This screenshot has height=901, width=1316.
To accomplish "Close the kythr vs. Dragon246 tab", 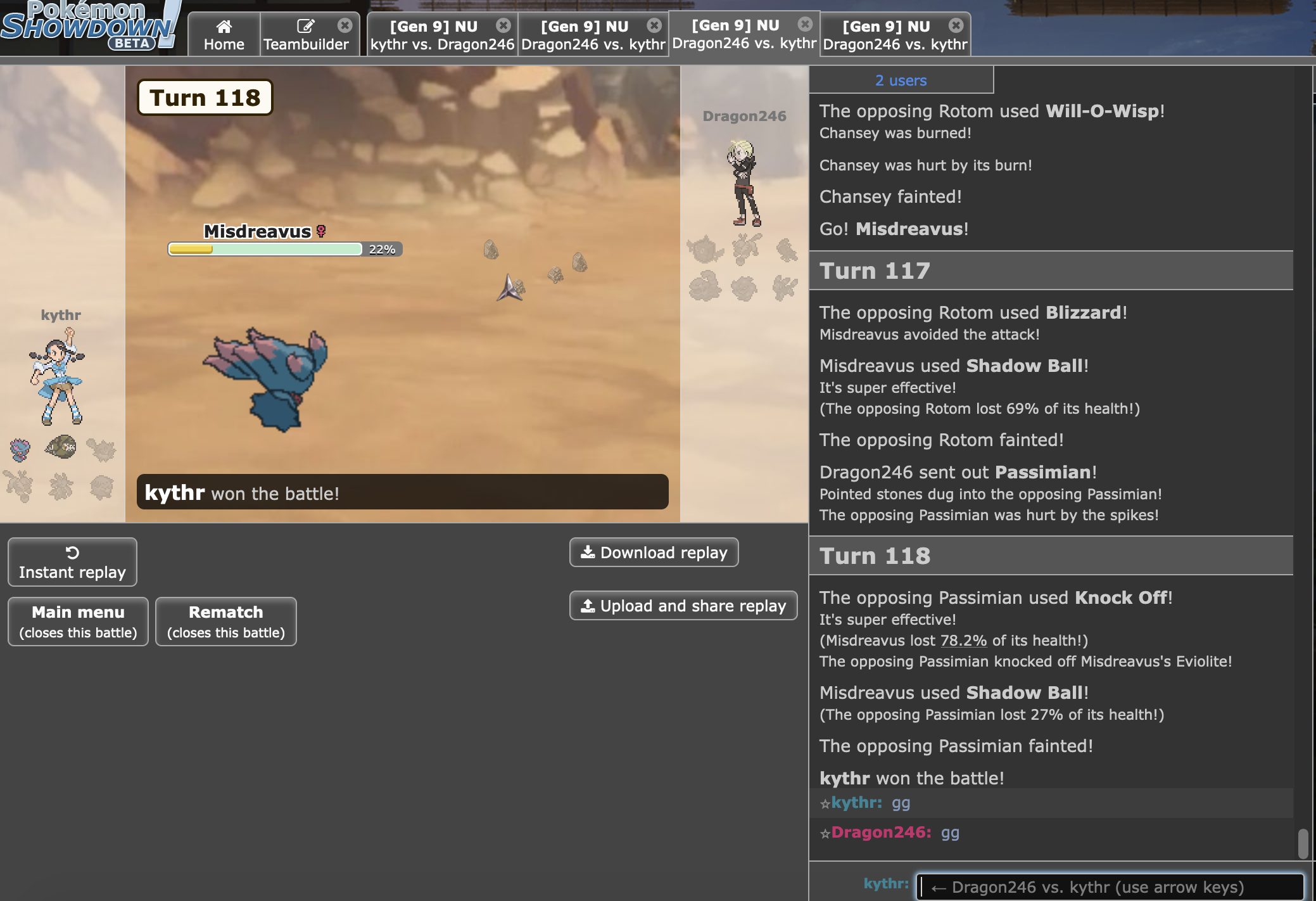I will coord(503,25).
